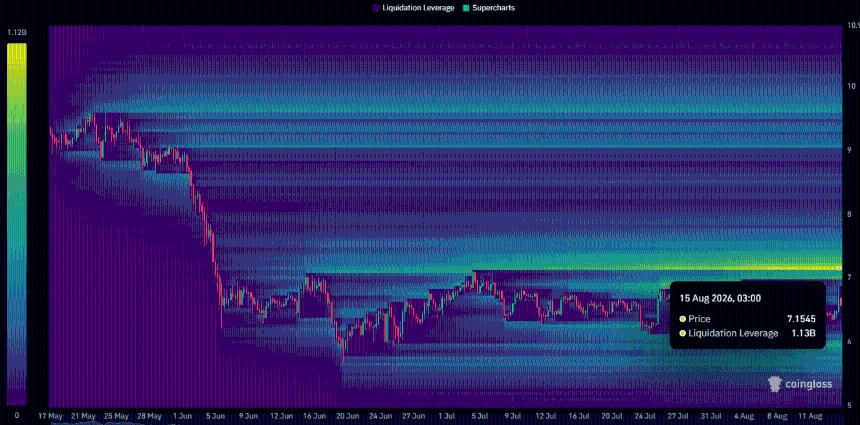Click the 16 Jul date axis label
The height and width of the screenshot is (425, 860).
579,417
